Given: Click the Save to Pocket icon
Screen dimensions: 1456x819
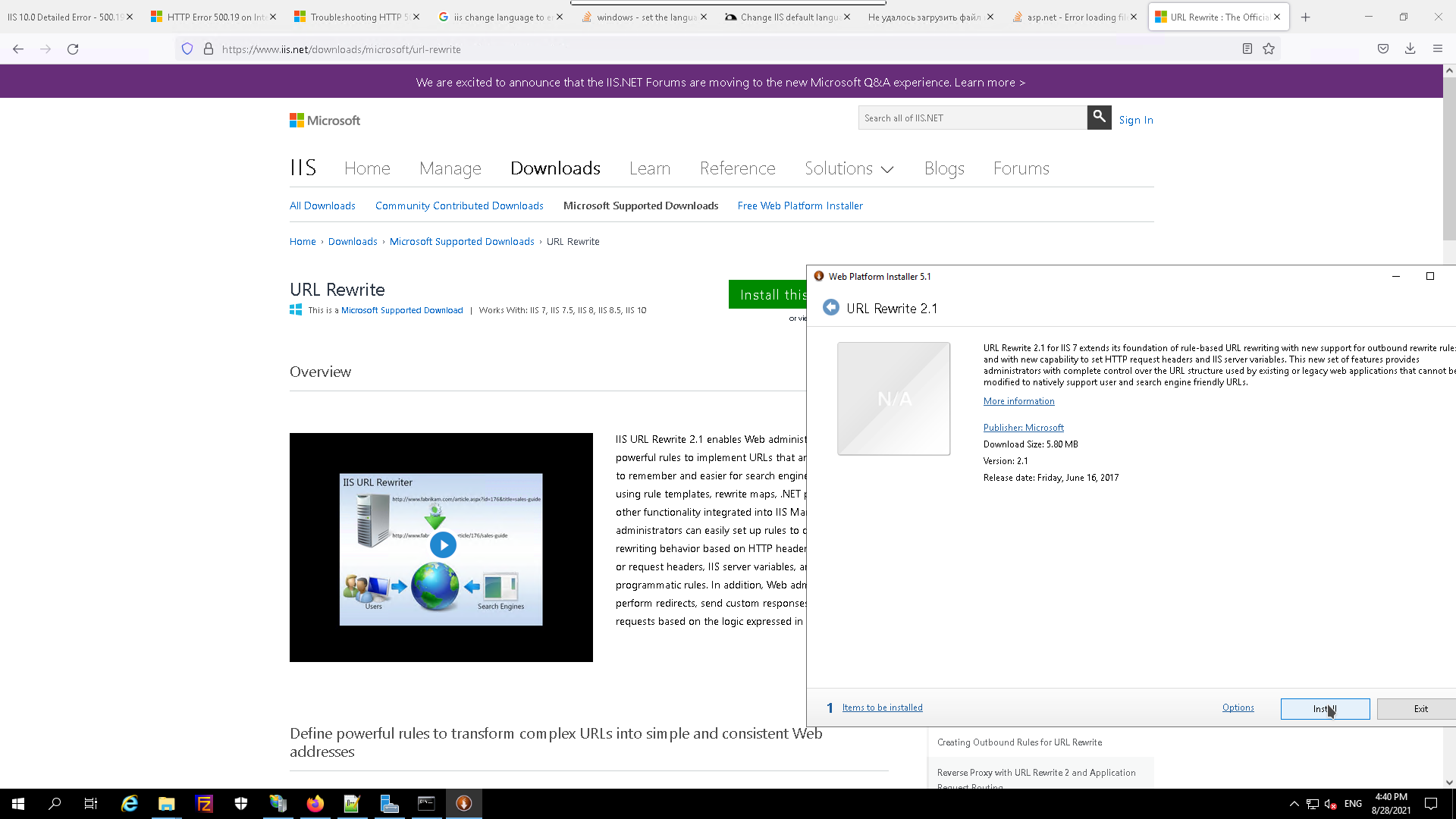Looking at the screenshot, I should pyautogui.click(x=1383, y=49).
